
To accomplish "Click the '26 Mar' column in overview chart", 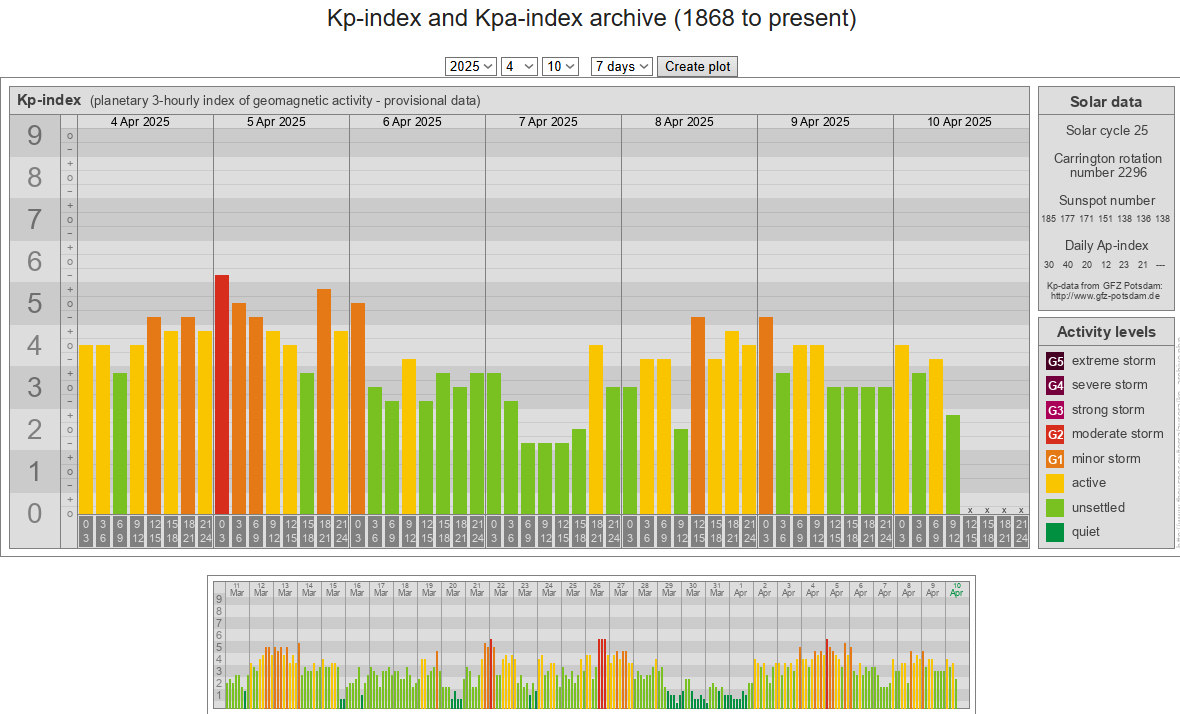I will coord(597,588).
